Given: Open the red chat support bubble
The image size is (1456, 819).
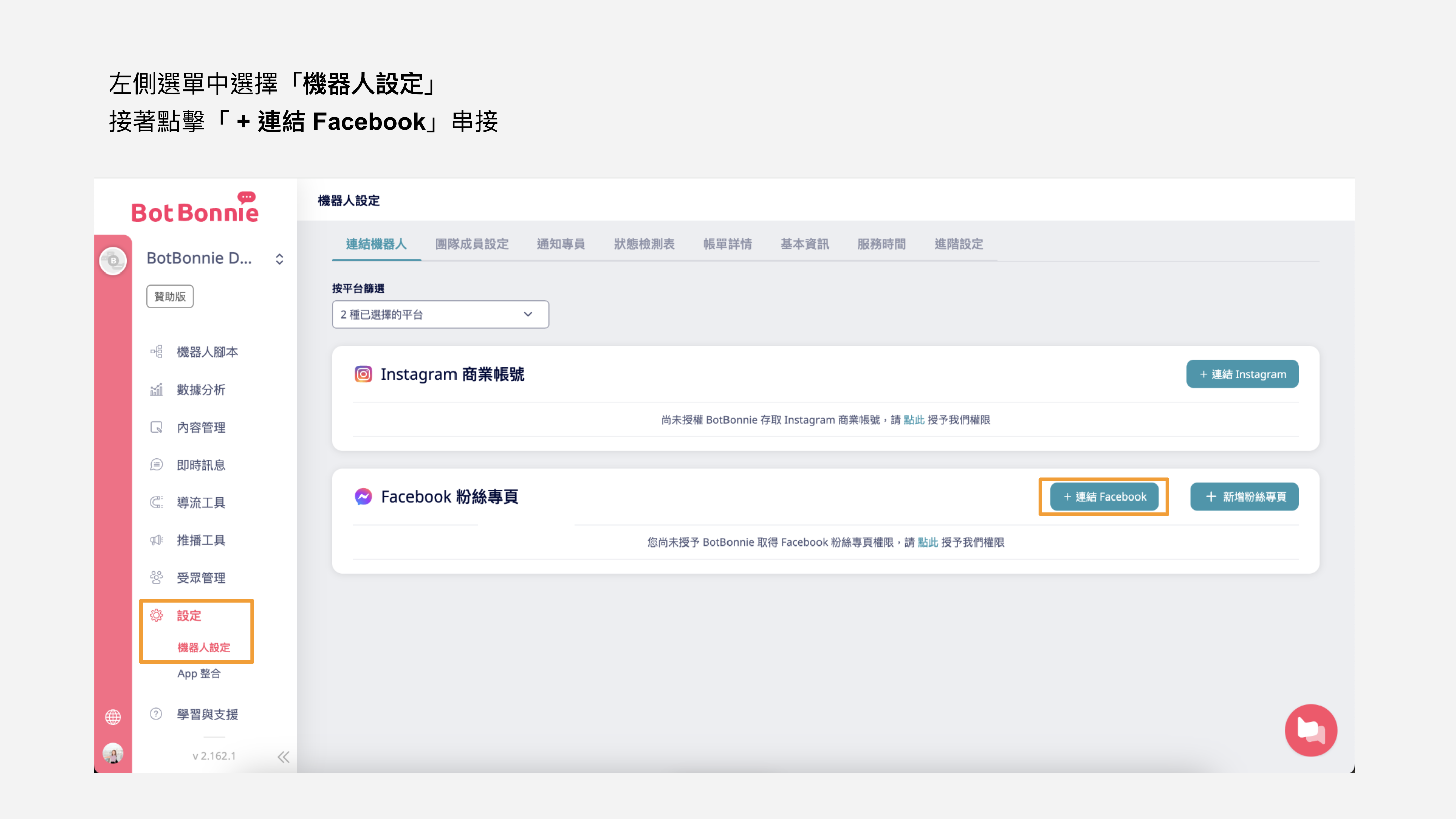Looking at the screenshot, I should [x=1310, y=730].
